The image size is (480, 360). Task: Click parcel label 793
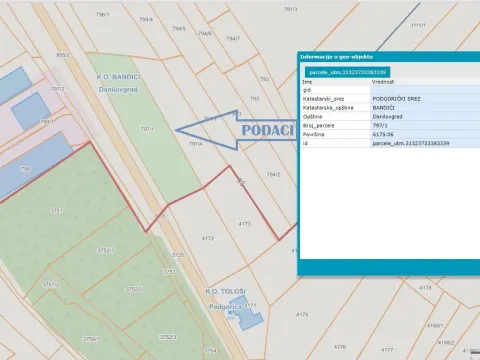click(x=255, y=99)
